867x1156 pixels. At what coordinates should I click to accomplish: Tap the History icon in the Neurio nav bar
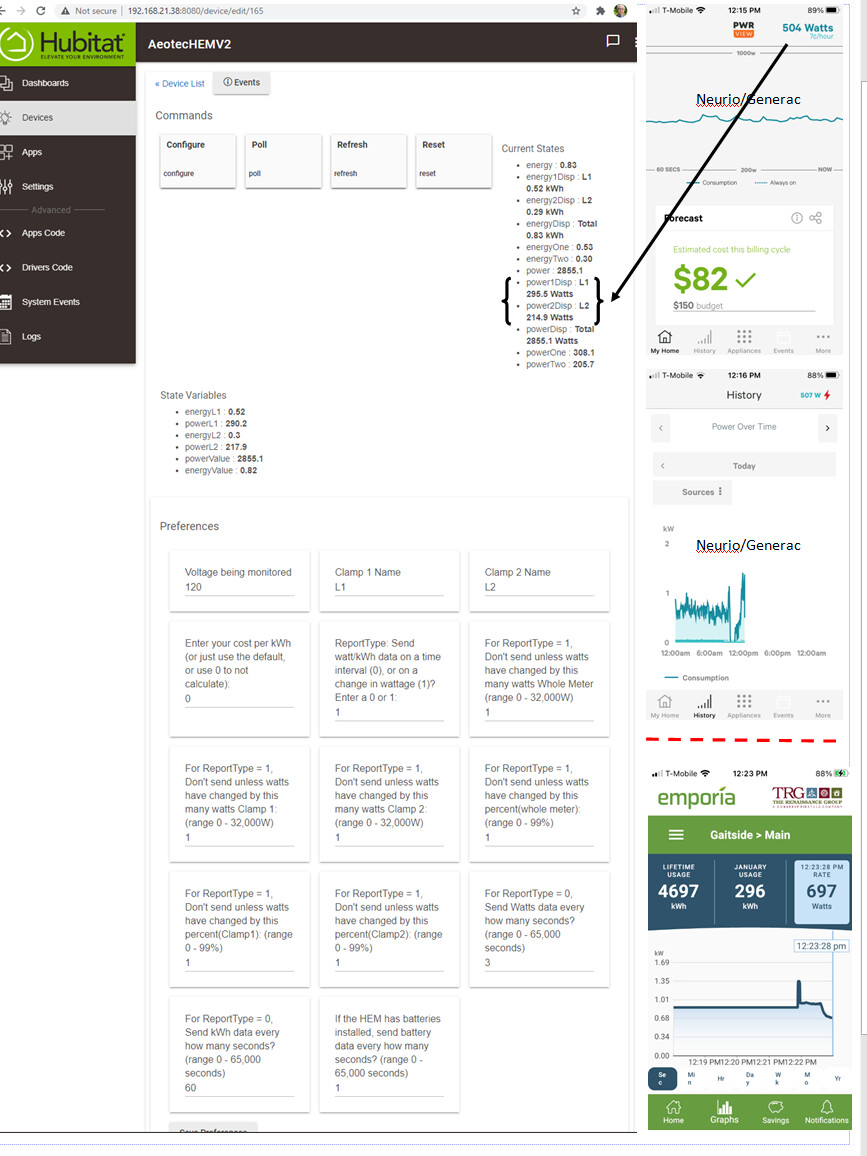coord(705,340)
